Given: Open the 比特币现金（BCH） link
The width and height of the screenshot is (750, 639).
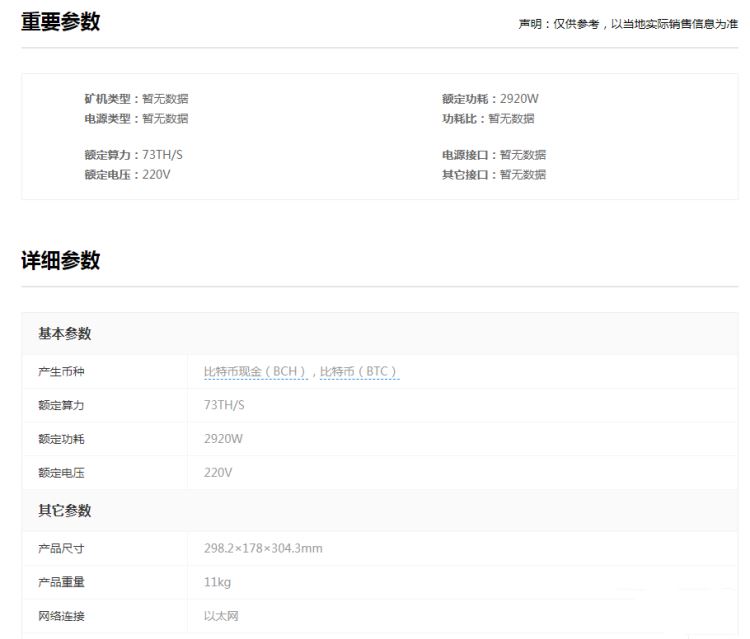Looking at the screenshot, I should click(x=256, y=372).
